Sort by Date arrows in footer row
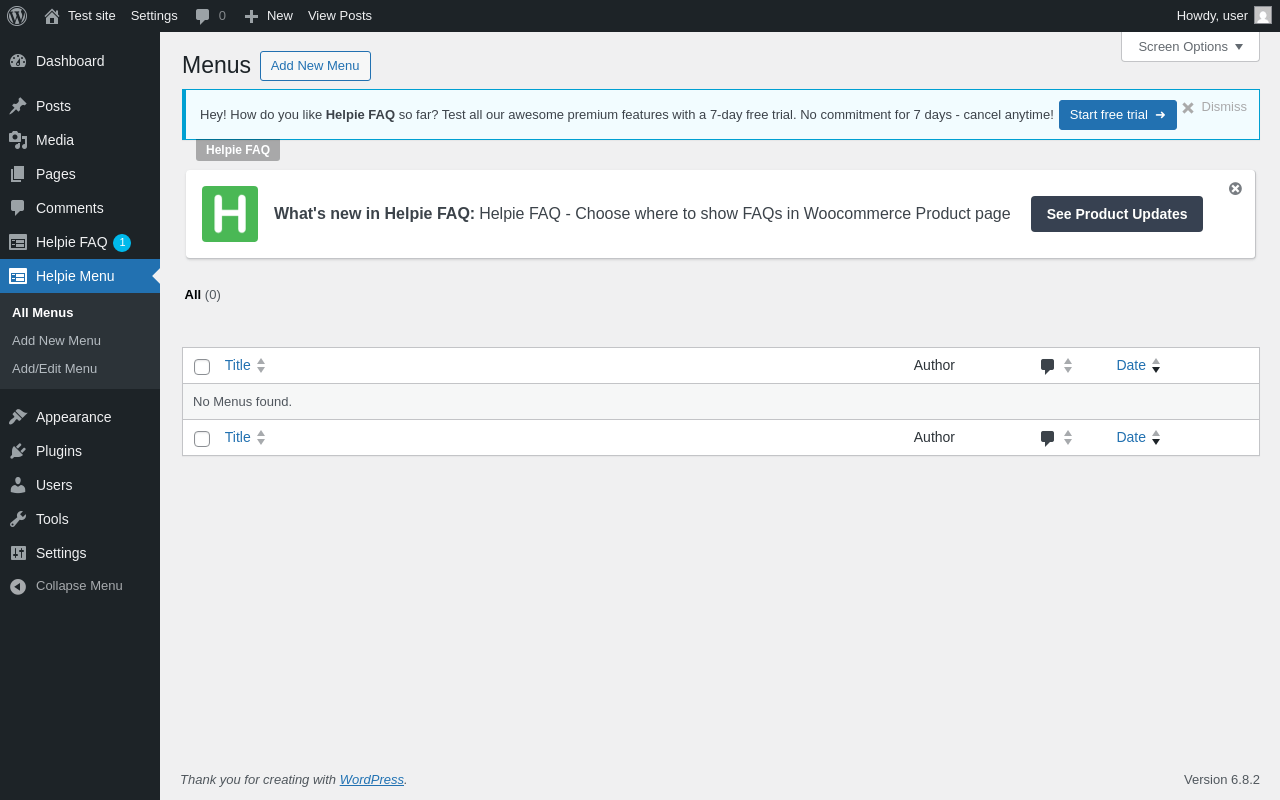This screenshot has width=1280, height=800. tap(1156, 438)
